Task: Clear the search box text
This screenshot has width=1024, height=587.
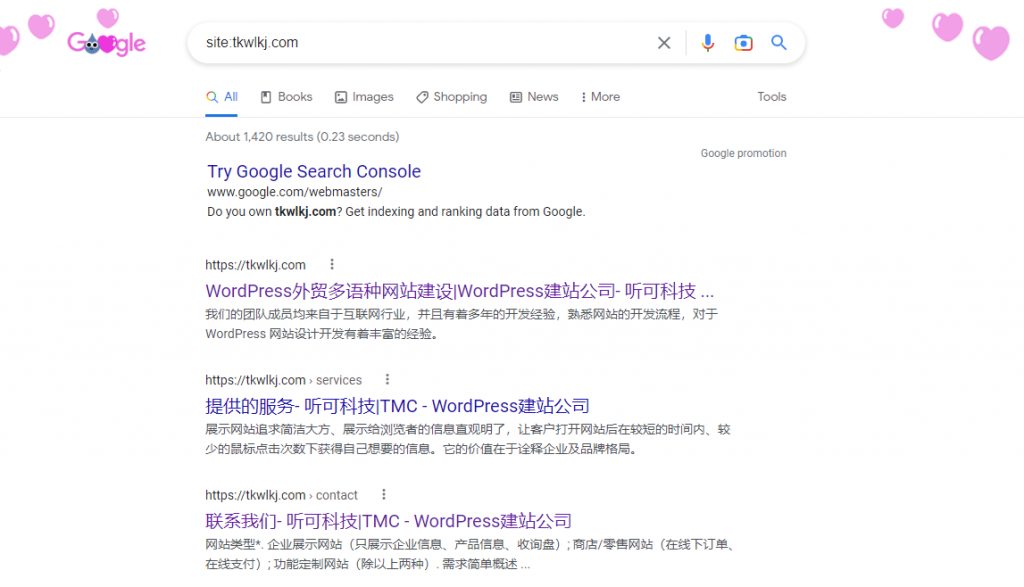Action: click(x=664, y=43)
